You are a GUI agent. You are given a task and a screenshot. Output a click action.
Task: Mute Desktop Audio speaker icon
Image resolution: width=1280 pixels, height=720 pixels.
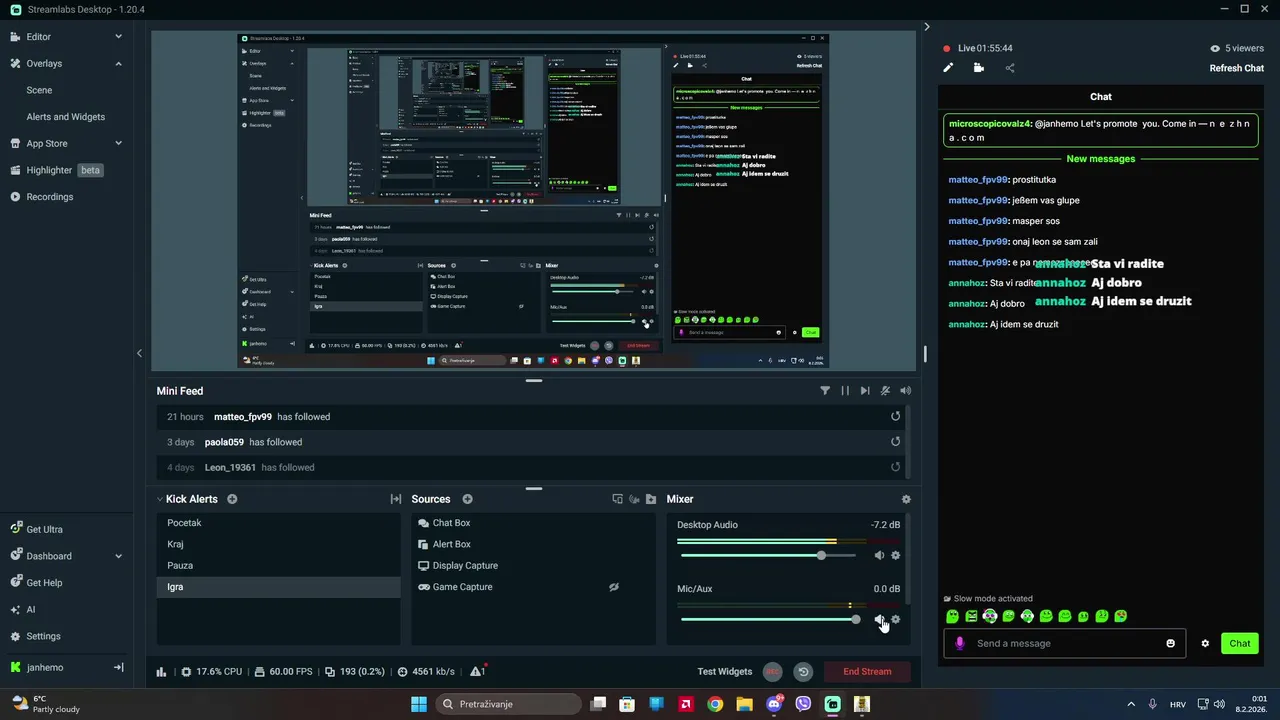pyautogui.click(x=879, y=555)
